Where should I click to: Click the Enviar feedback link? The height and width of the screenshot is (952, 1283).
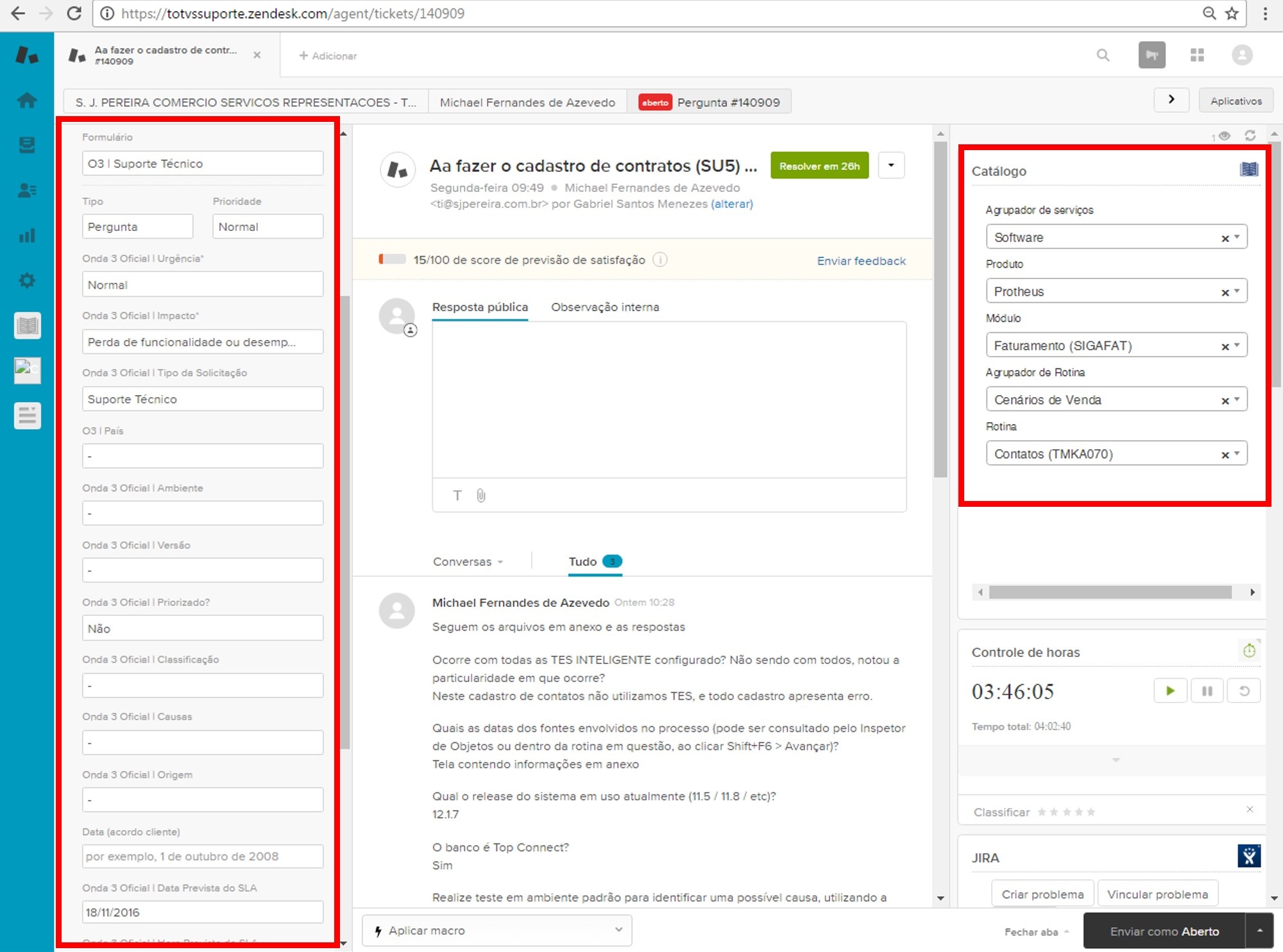click(861, 260)
